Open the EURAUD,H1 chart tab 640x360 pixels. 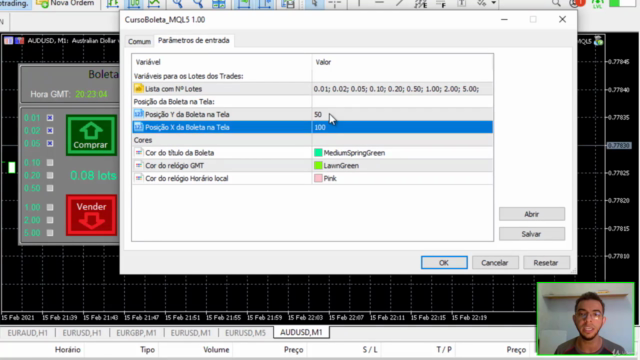pos(27,333)
